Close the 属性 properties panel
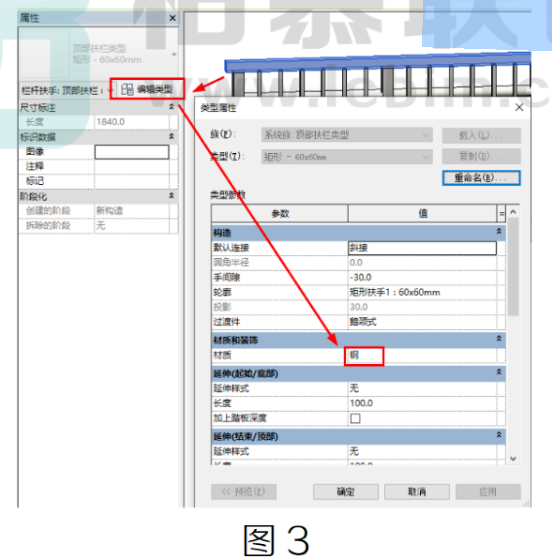The width and height of the screenshot is (552, 560). (x=172, y=18)
